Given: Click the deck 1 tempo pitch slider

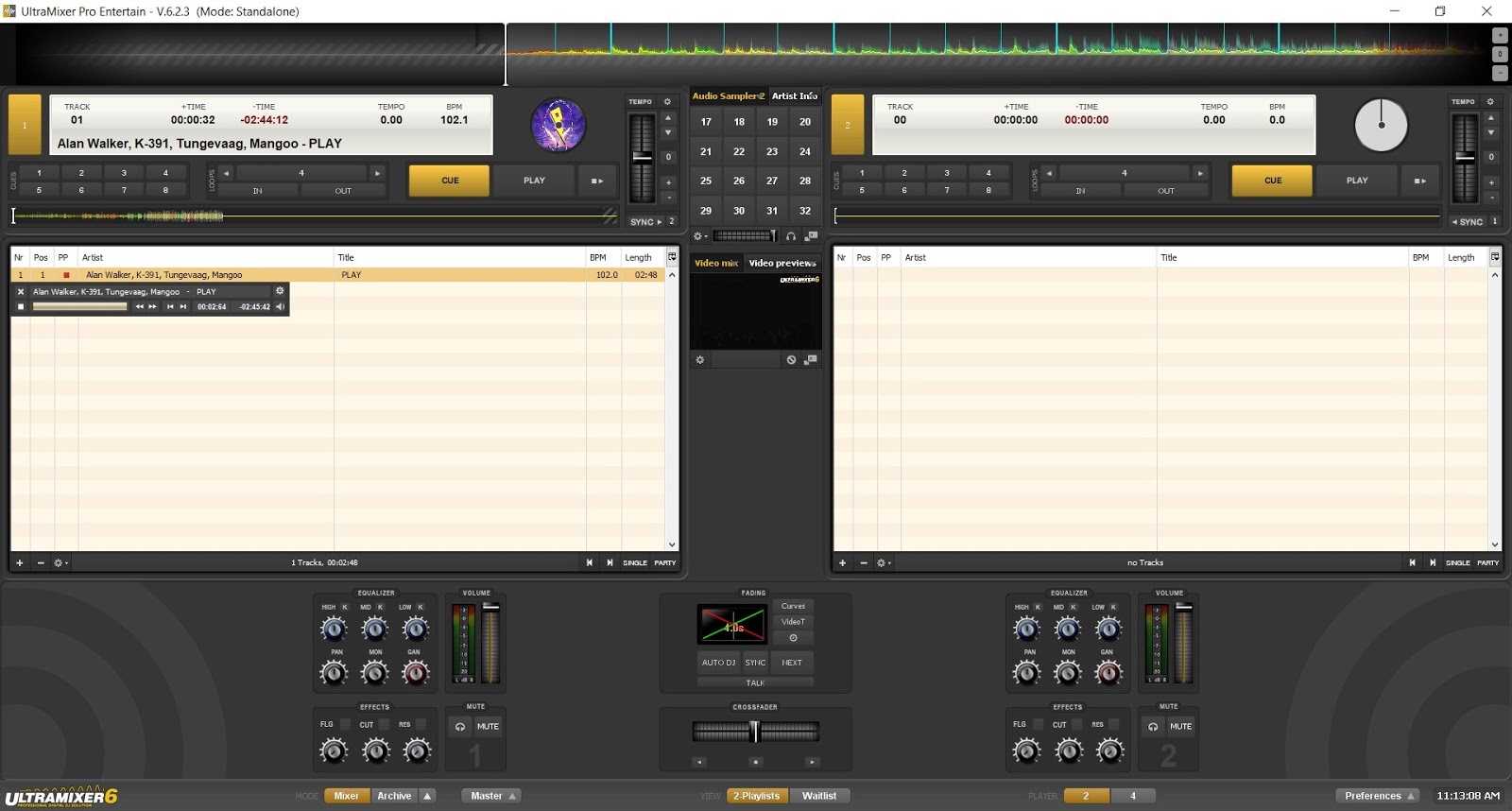Looking at the screenshot, I should point(642,158).
